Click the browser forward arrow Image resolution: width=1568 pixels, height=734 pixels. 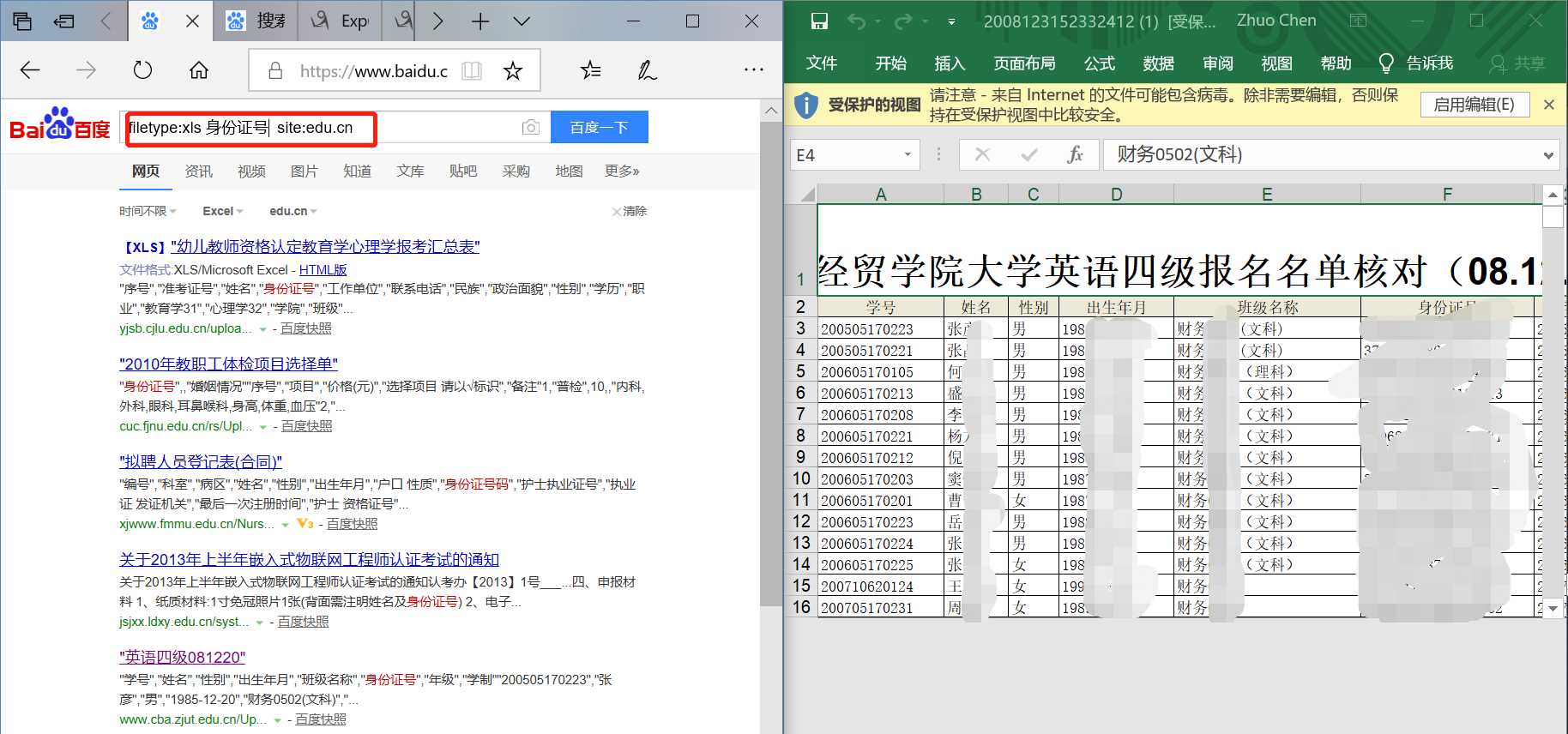click(86, 70)
